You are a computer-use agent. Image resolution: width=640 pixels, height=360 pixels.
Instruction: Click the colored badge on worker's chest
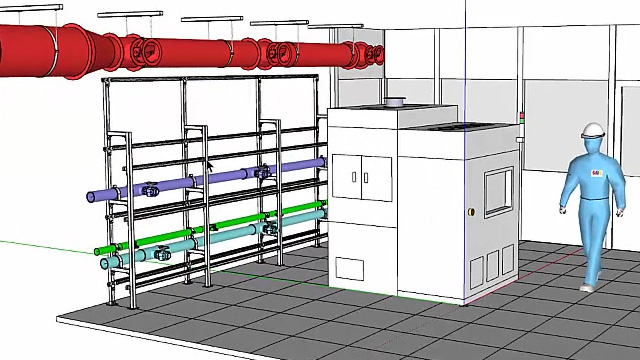point(596,173)
